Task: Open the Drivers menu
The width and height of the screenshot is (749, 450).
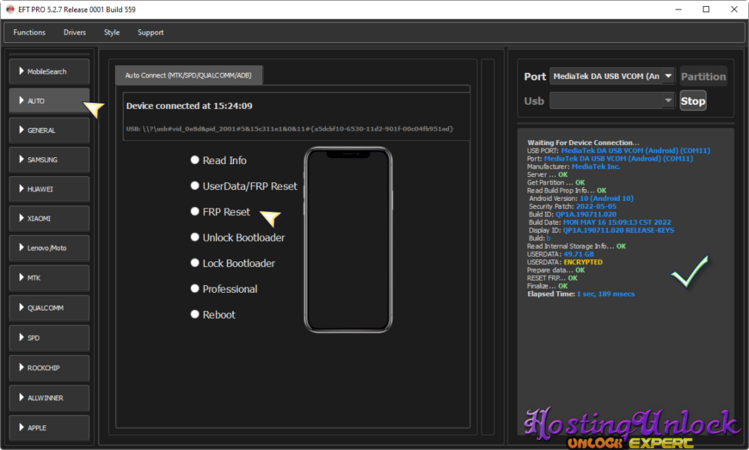Action: [x=75, y=32]
